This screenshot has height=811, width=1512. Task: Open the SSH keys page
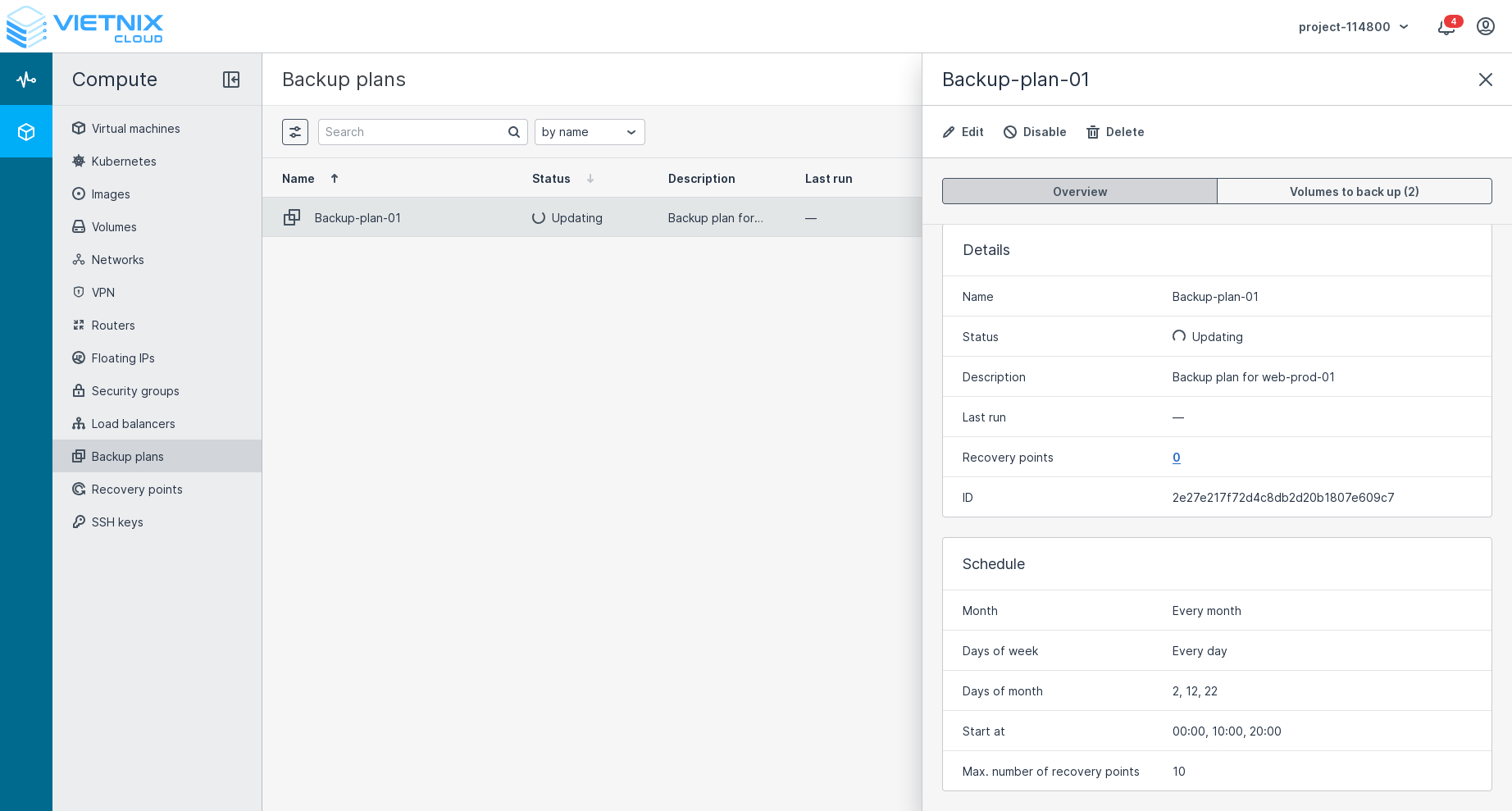click(x=117, y=522)
